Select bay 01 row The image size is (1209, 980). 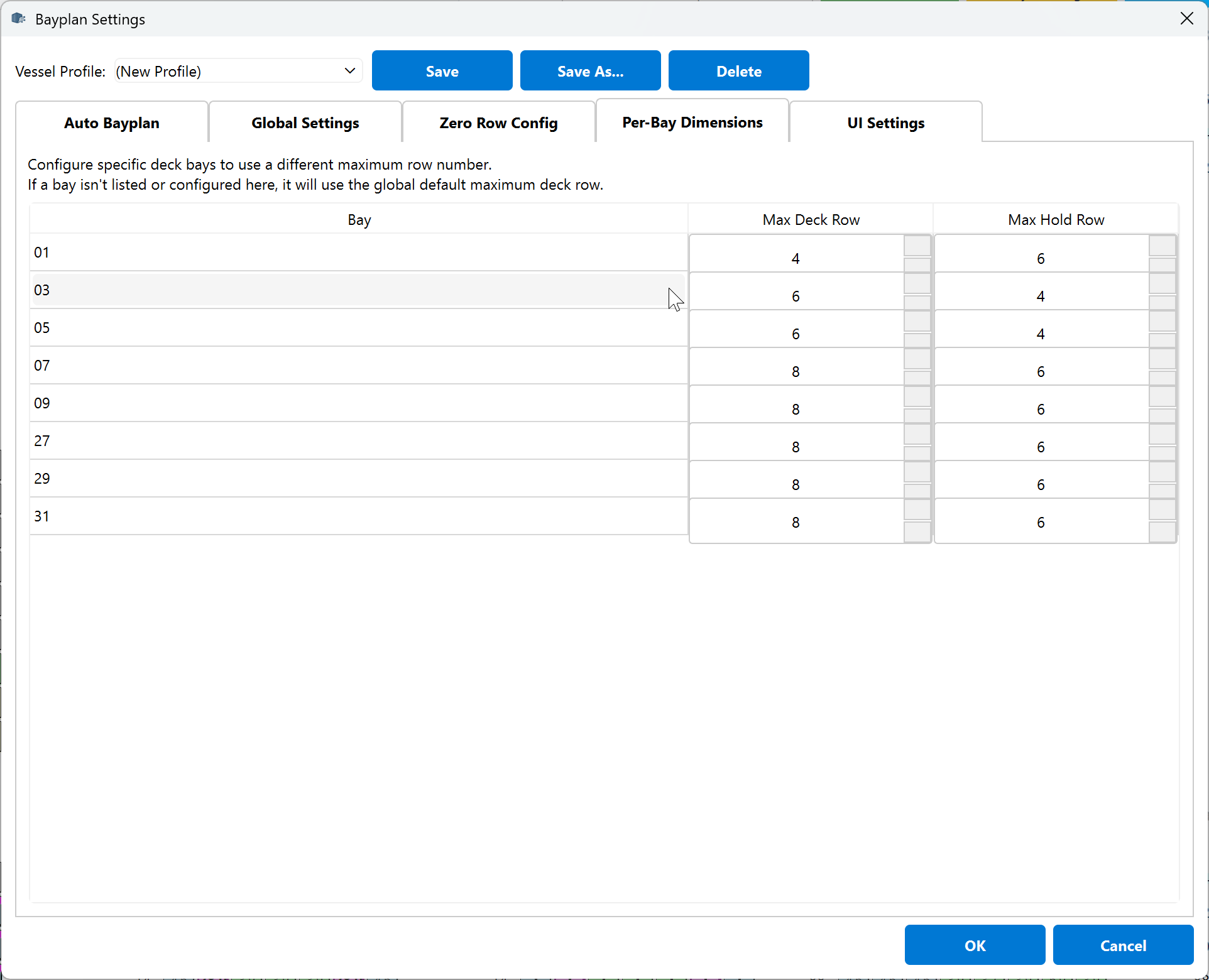pyautogui.click(x=358, y=253)
